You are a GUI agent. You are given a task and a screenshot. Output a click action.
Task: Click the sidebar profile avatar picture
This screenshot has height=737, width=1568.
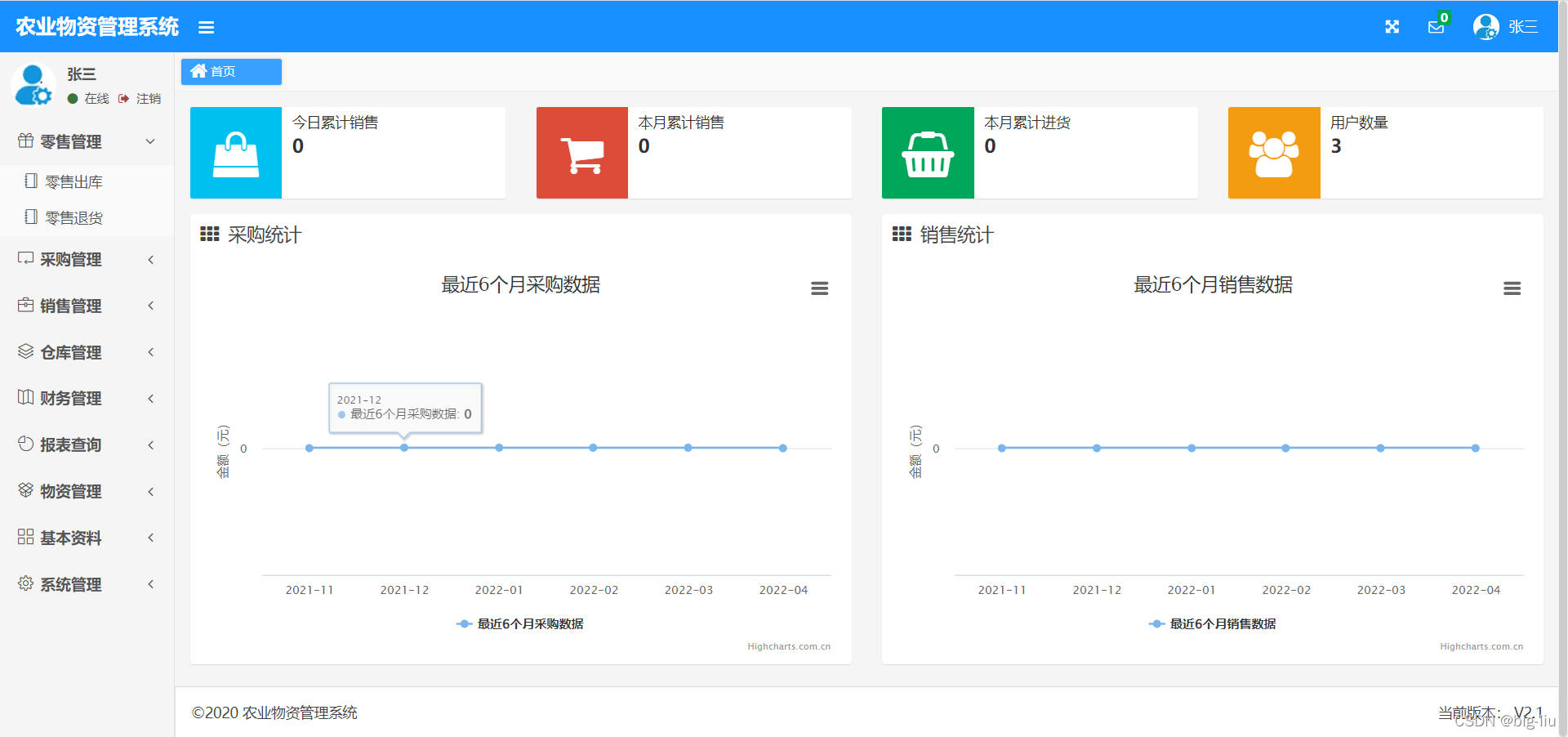pyautogui.click(x=33, y=85)
